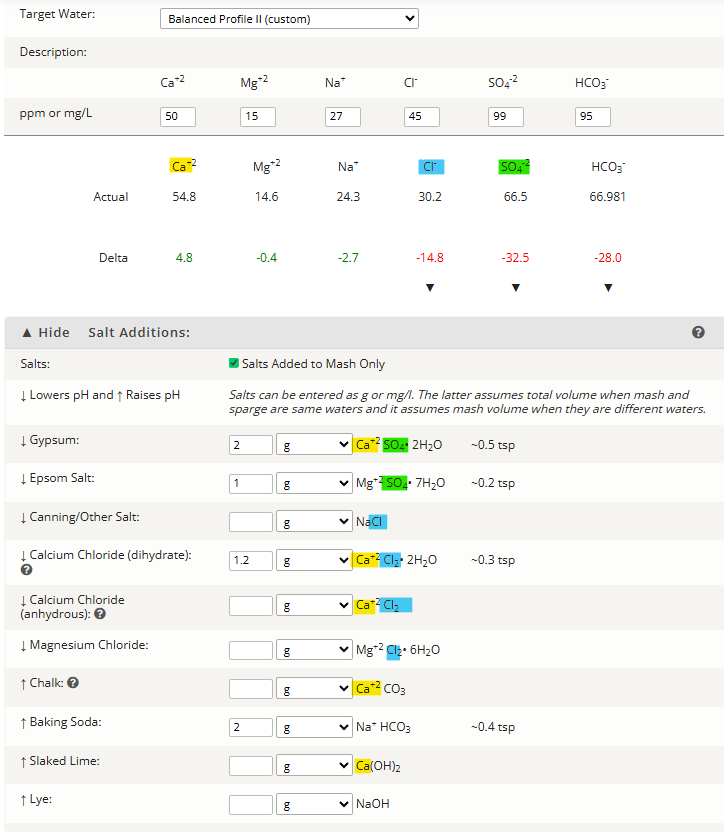Toggle Salts Added to Mash Only checkbox
Viewport: 724px width, 835px height.
point(234,364)
